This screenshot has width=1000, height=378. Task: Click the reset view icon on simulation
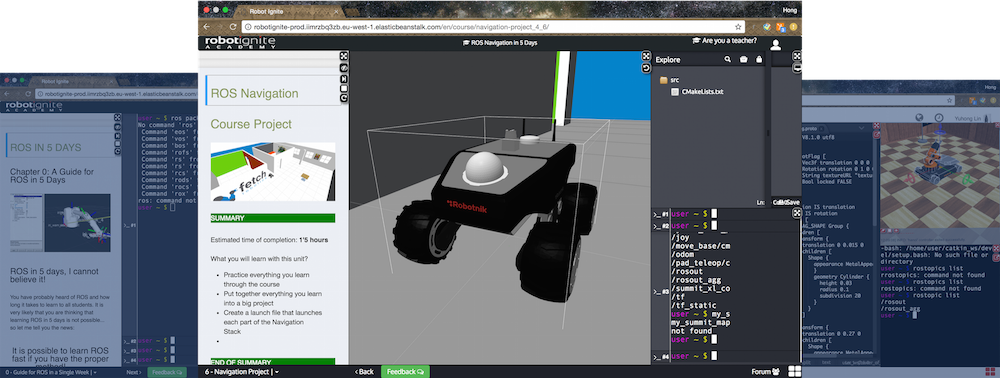pyautogui.click(x=645, y=68)
